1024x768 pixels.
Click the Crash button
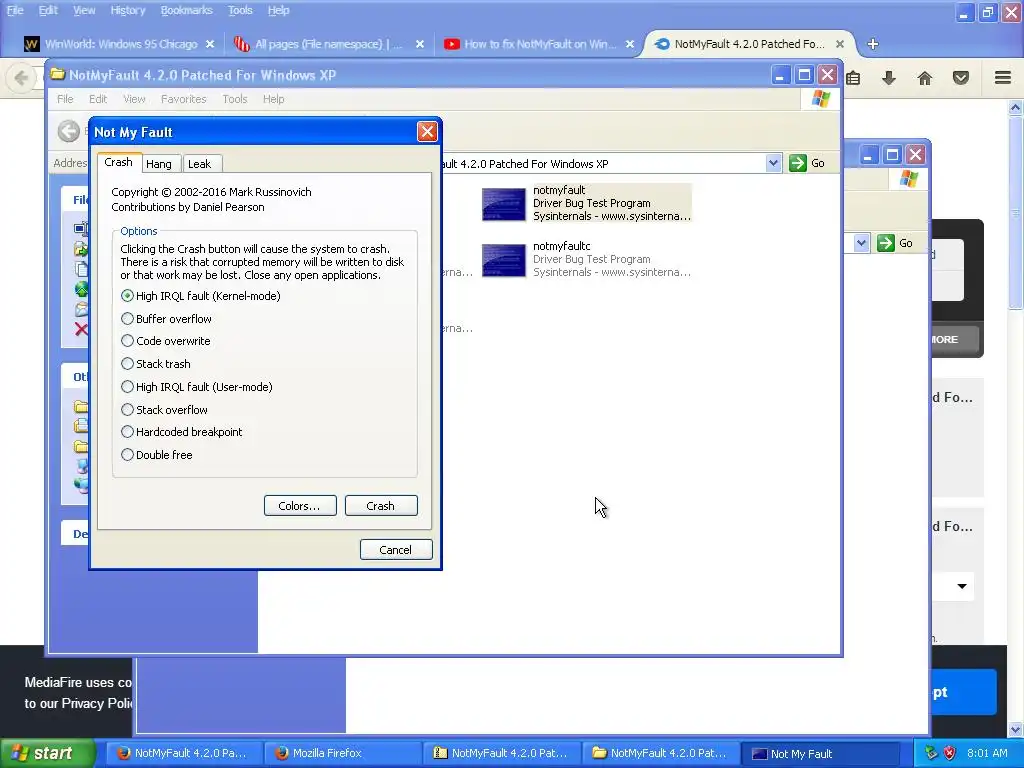click(x=381, y=505)
